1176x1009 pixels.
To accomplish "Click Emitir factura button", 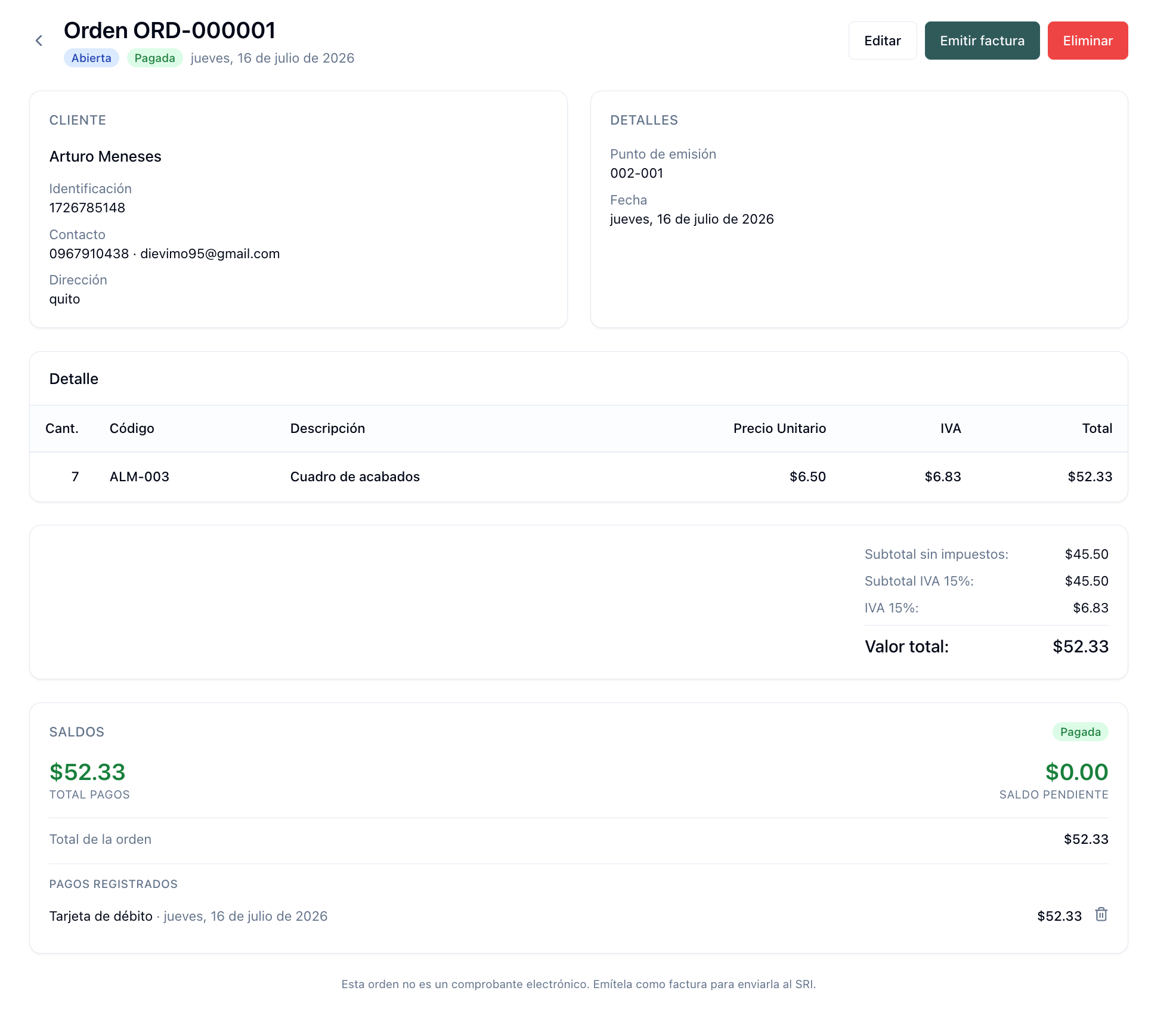I will [x=982, y=41].
